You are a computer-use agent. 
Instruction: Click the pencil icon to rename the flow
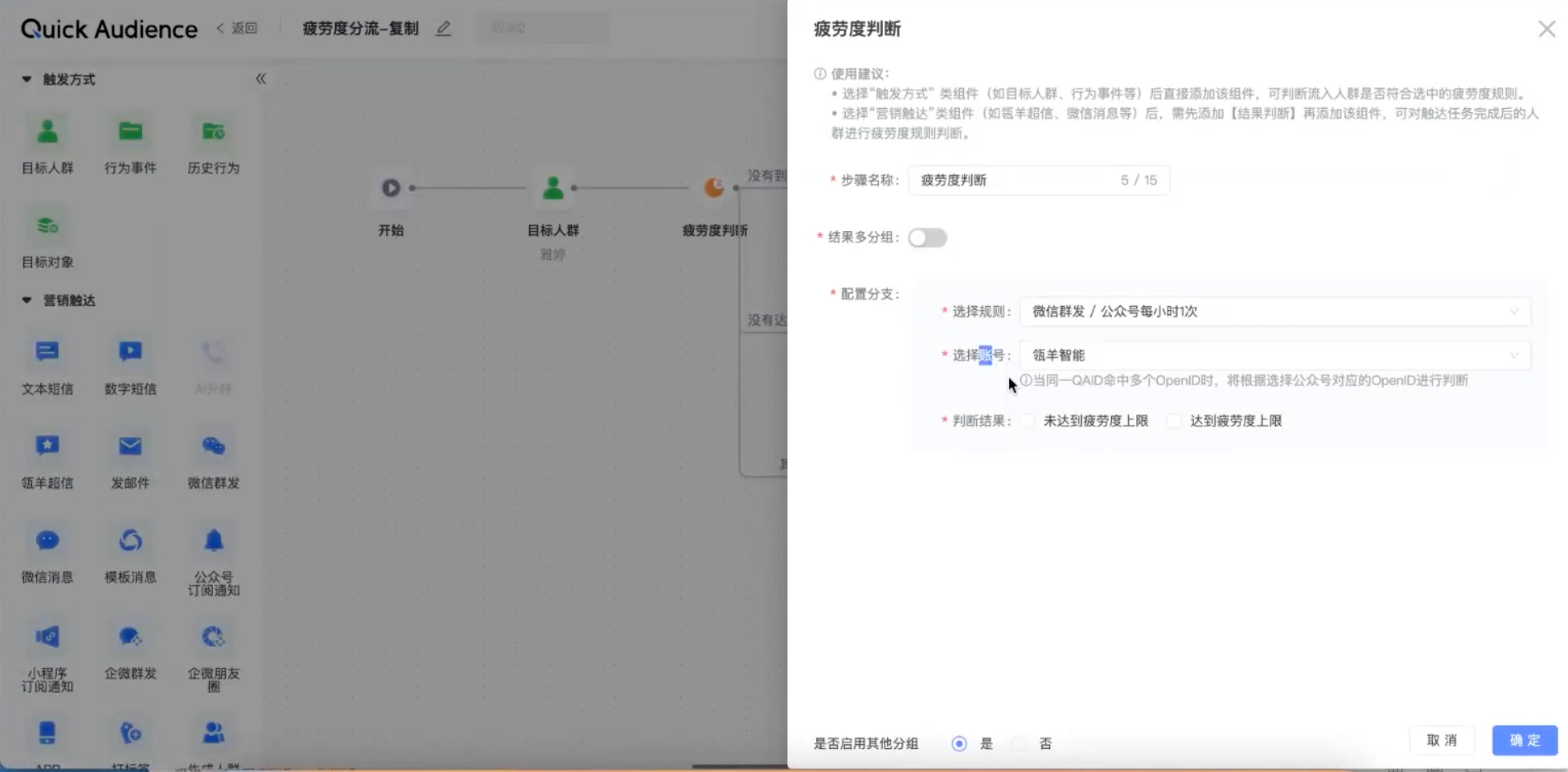point(443,28)
